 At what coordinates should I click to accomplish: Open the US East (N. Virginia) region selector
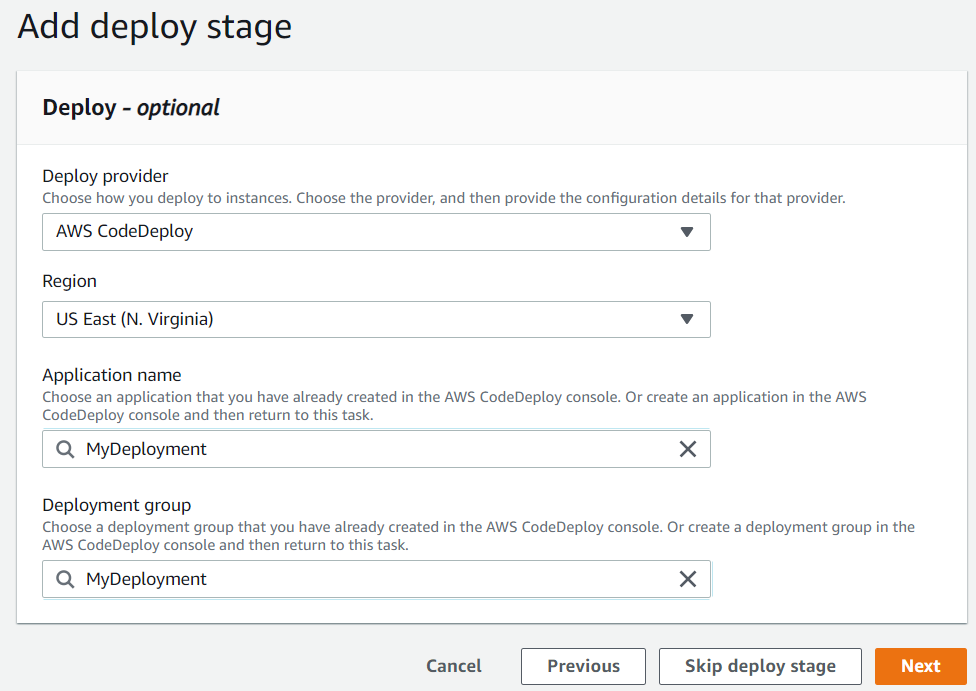pos(376,319)
